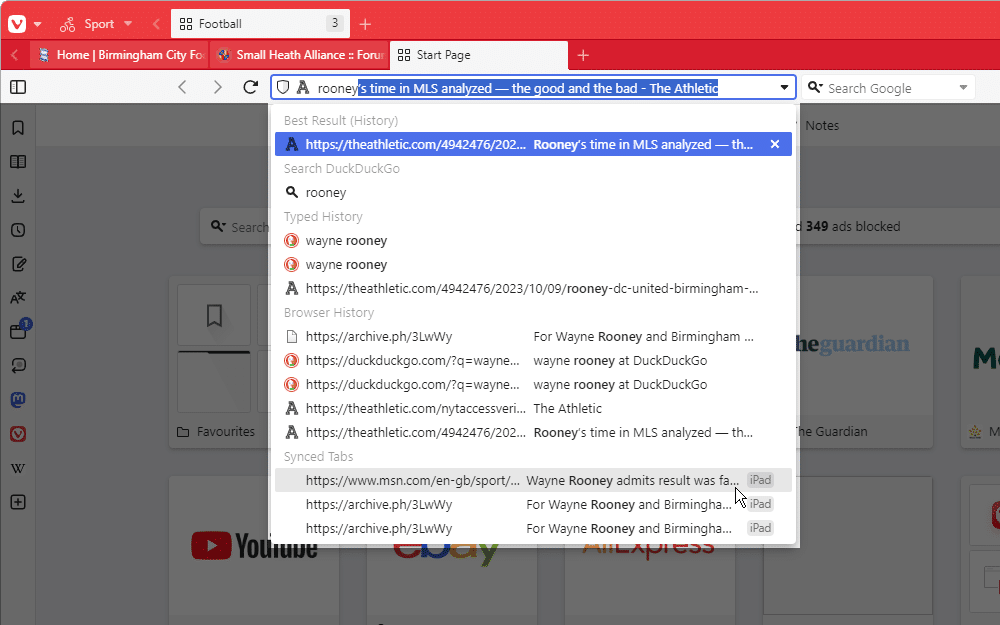Open the Translate panel
Image resolution: width=1000 pixels, height=625 pixels.
click(18, 298)
